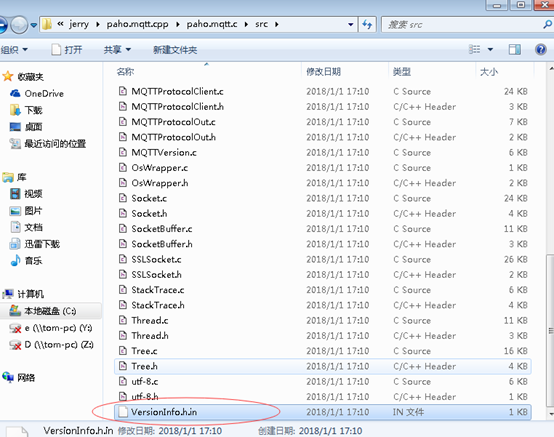This screenshot has width=554, height=437.
Task: Select 收藏夹 star icon in sidebar
Action: point(7,76)
